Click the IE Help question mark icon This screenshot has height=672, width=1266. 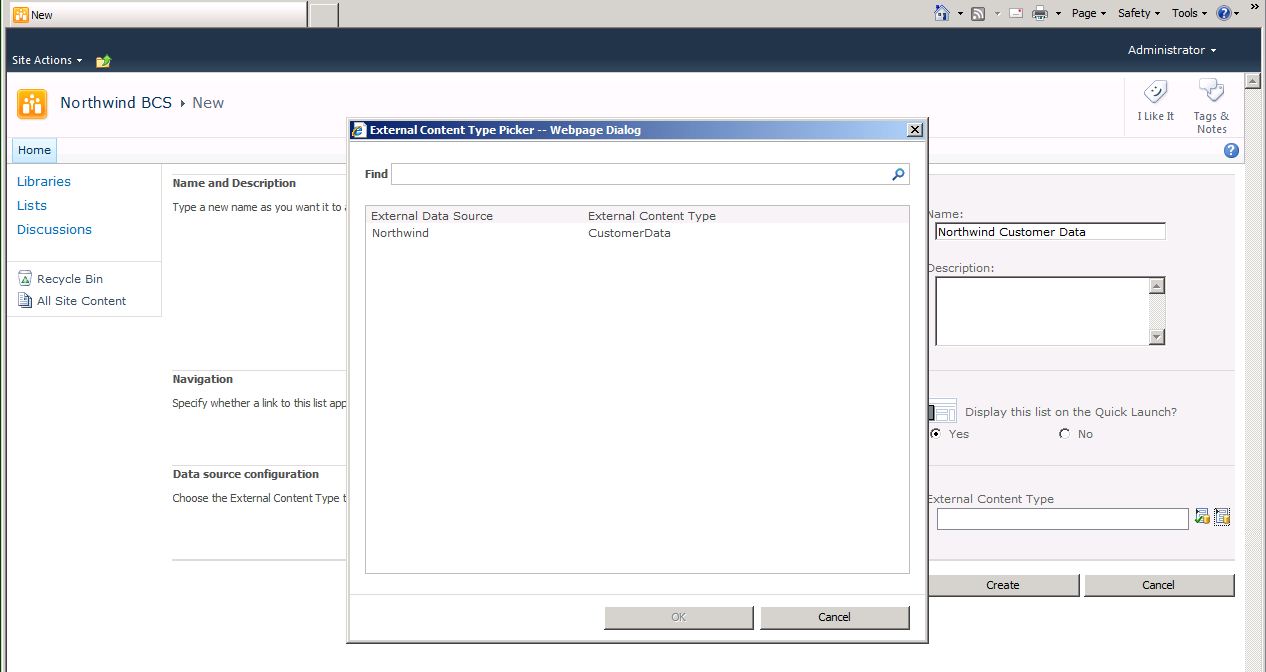pyautogui.click(x=1226, y=13)
